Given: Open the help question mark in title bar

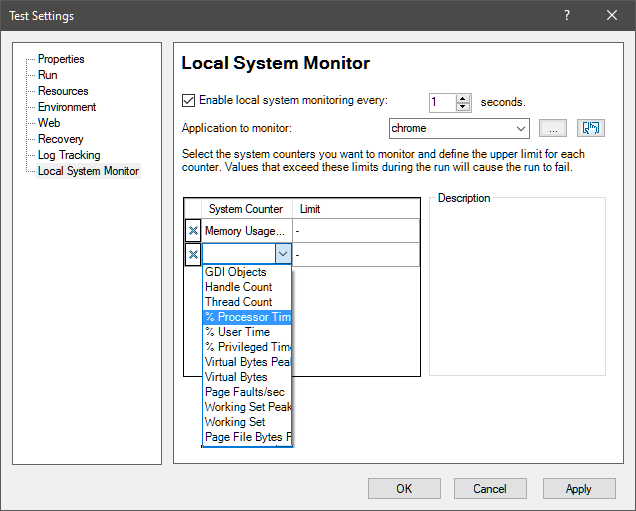Looking at the screenshot, I should tap(567, 15).
